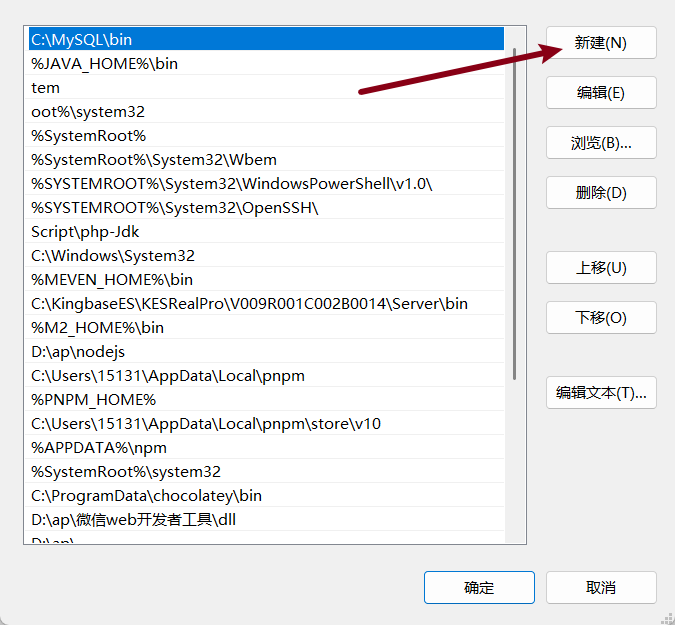Select the %JAVA_HOME%\bin path entry
This screenshot has width=675, height=625.
pyautogui.click(x=105, y=64)
